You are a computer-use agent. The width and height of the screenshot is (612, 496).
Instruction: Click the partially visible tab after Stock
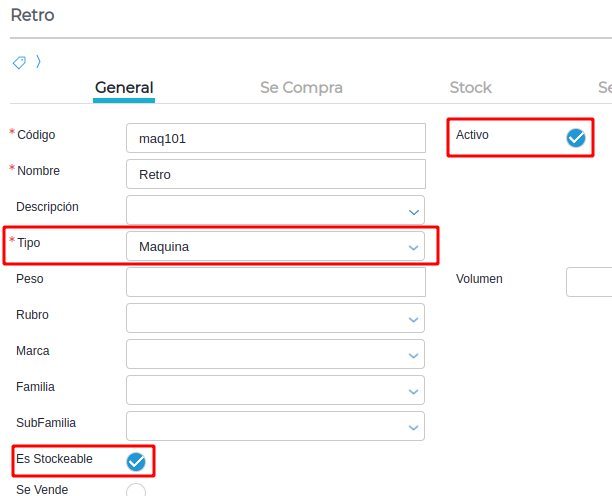pos(604,88)
